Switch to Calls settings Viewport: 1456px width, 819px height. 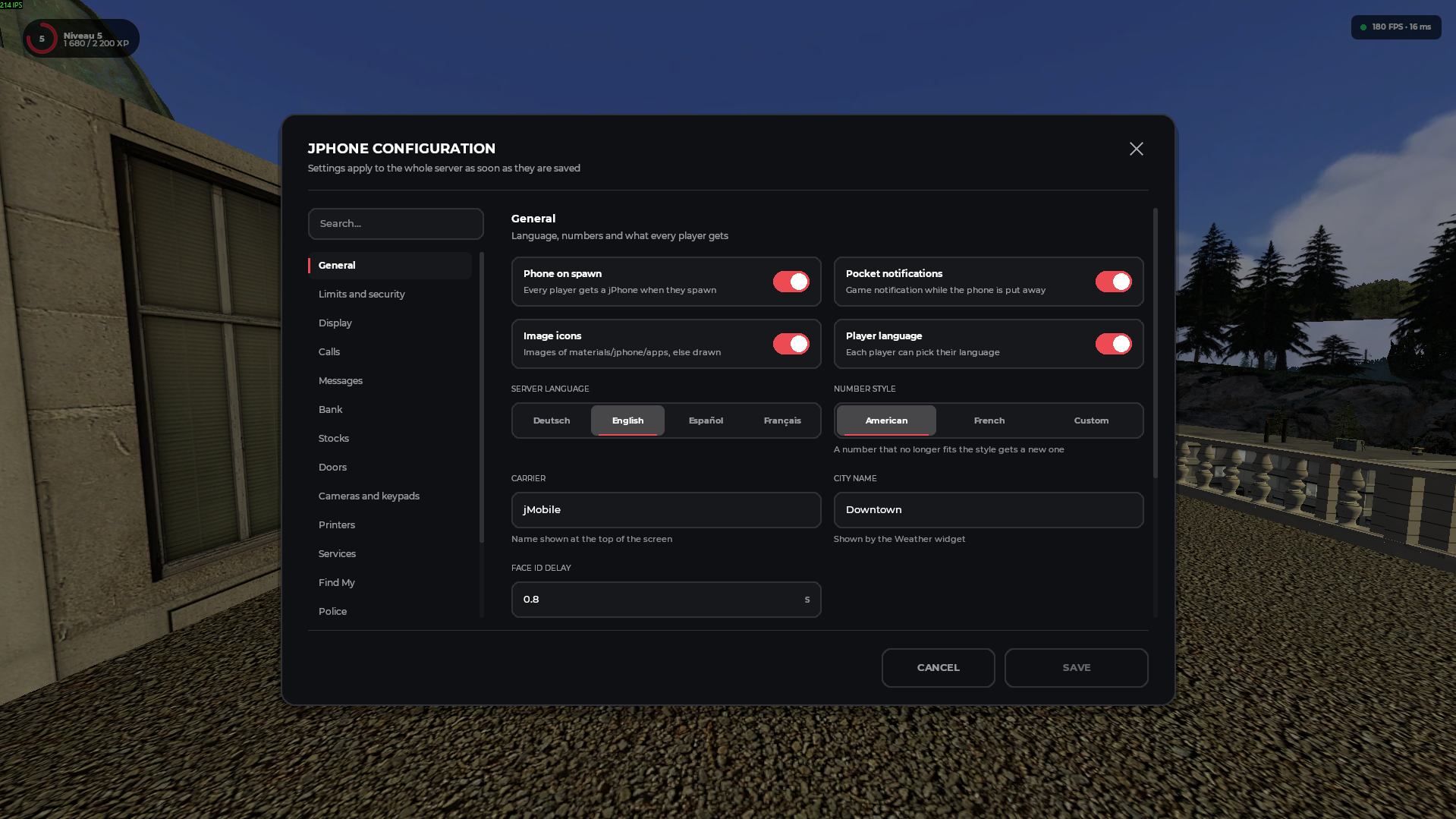coord(390,352)
